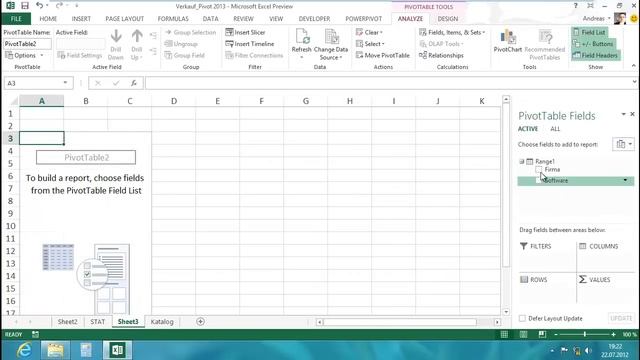The image size is (640, 360).
Task: Check the Software field checkbox
Action: tap(539, 180)
